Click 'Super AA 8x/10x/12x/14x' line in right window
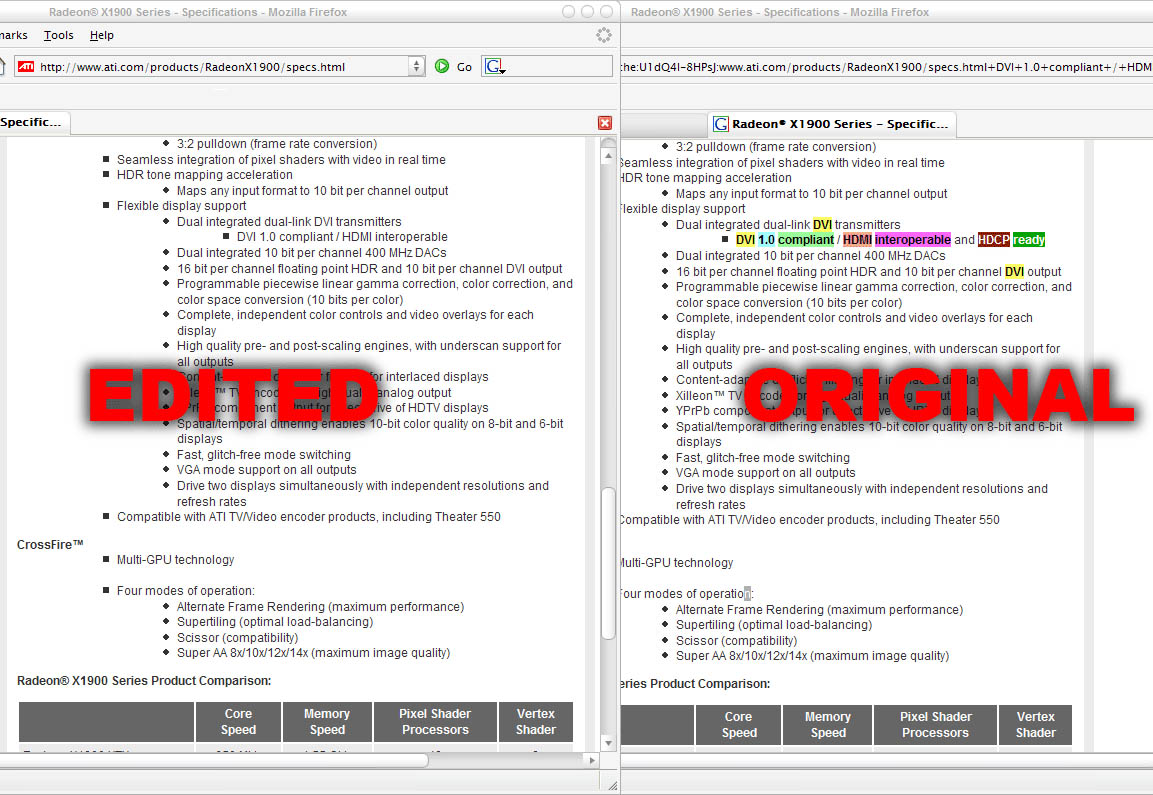Viewport: 1153px width, 795px height. pos(813,656)
